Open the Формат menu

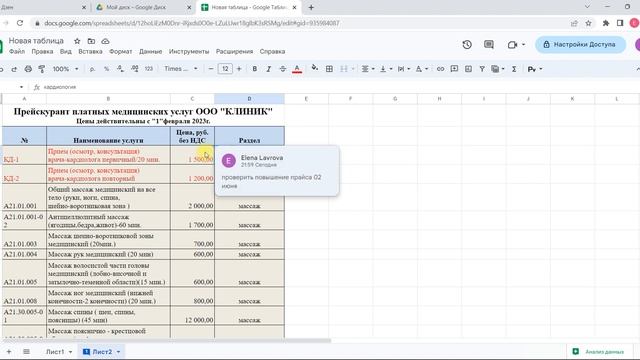point(120,51)
